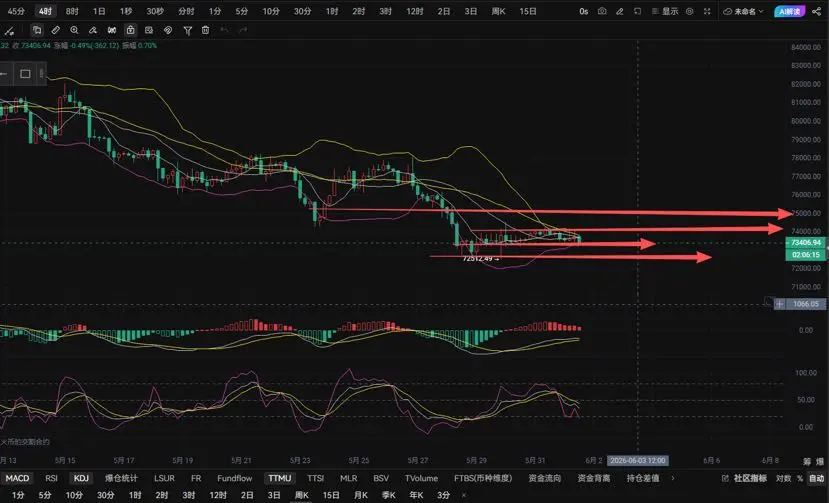The height and width of the screenshot is (503, 829).
Task: Select the 3分 timeframe
Action: point(444,495)
